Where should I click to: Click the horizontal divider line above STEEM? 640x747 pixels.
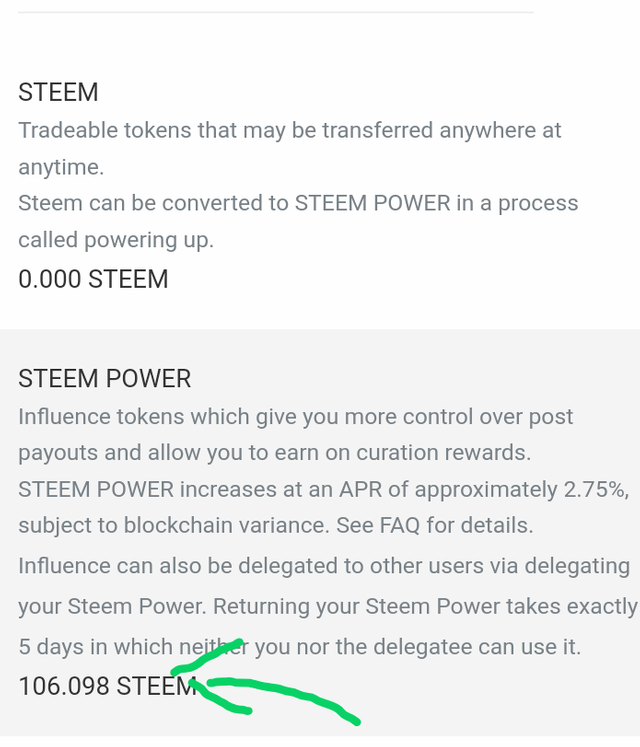click(275, 12)
